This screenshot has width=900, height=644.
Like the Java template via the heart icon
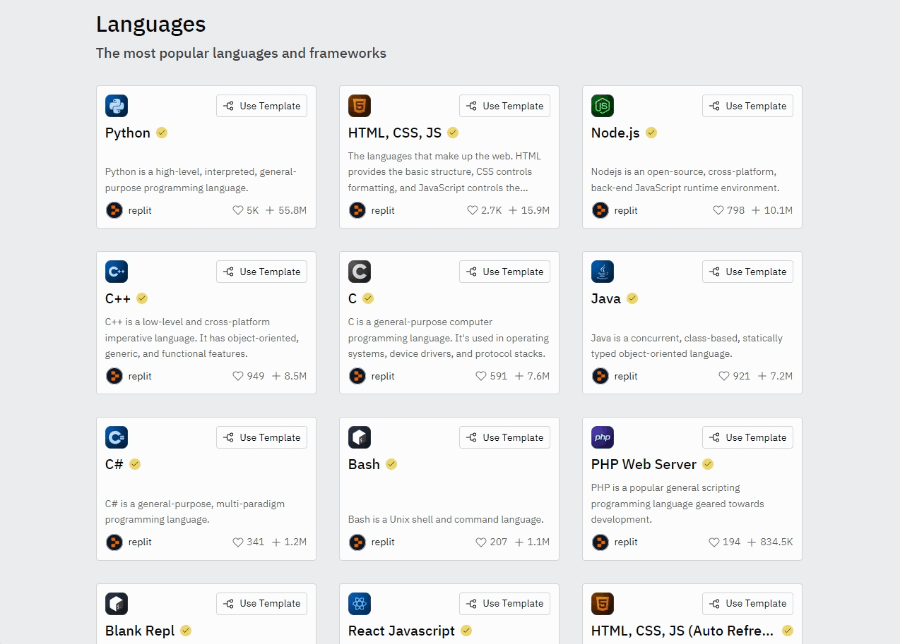coord(724,376)
